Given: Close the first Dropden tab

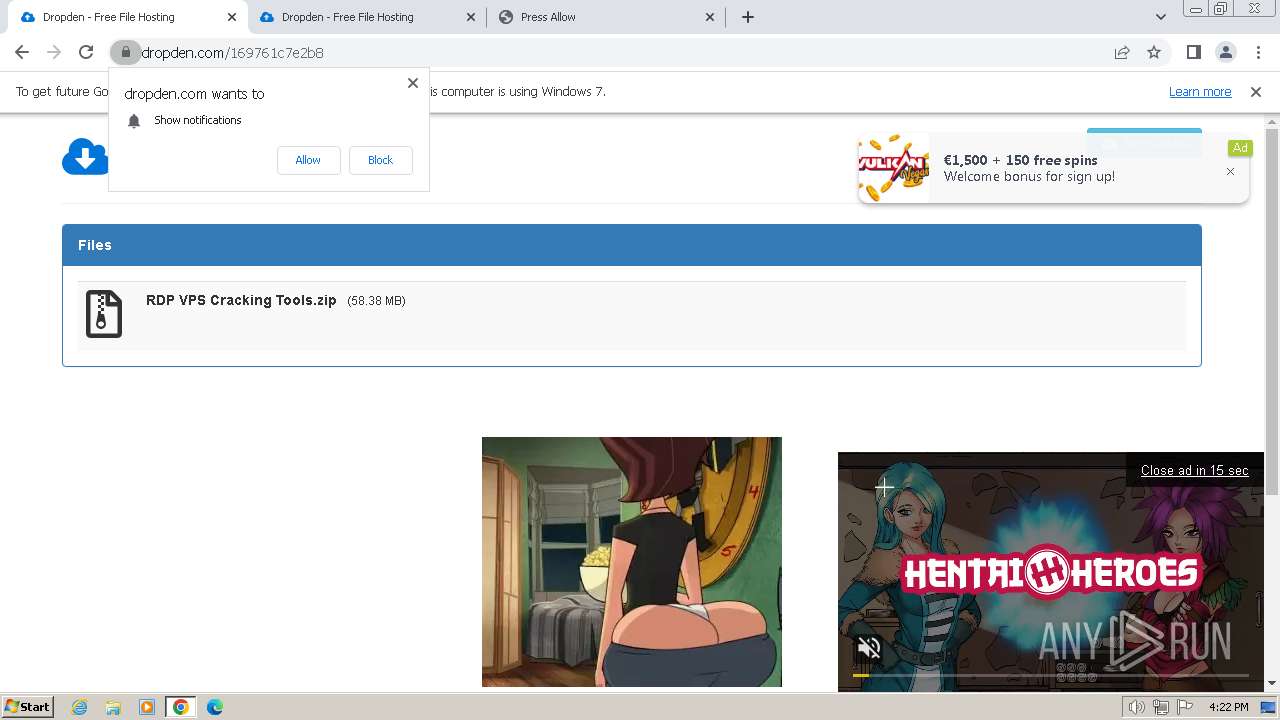Looking at the screenshot, I should point(231,17).
